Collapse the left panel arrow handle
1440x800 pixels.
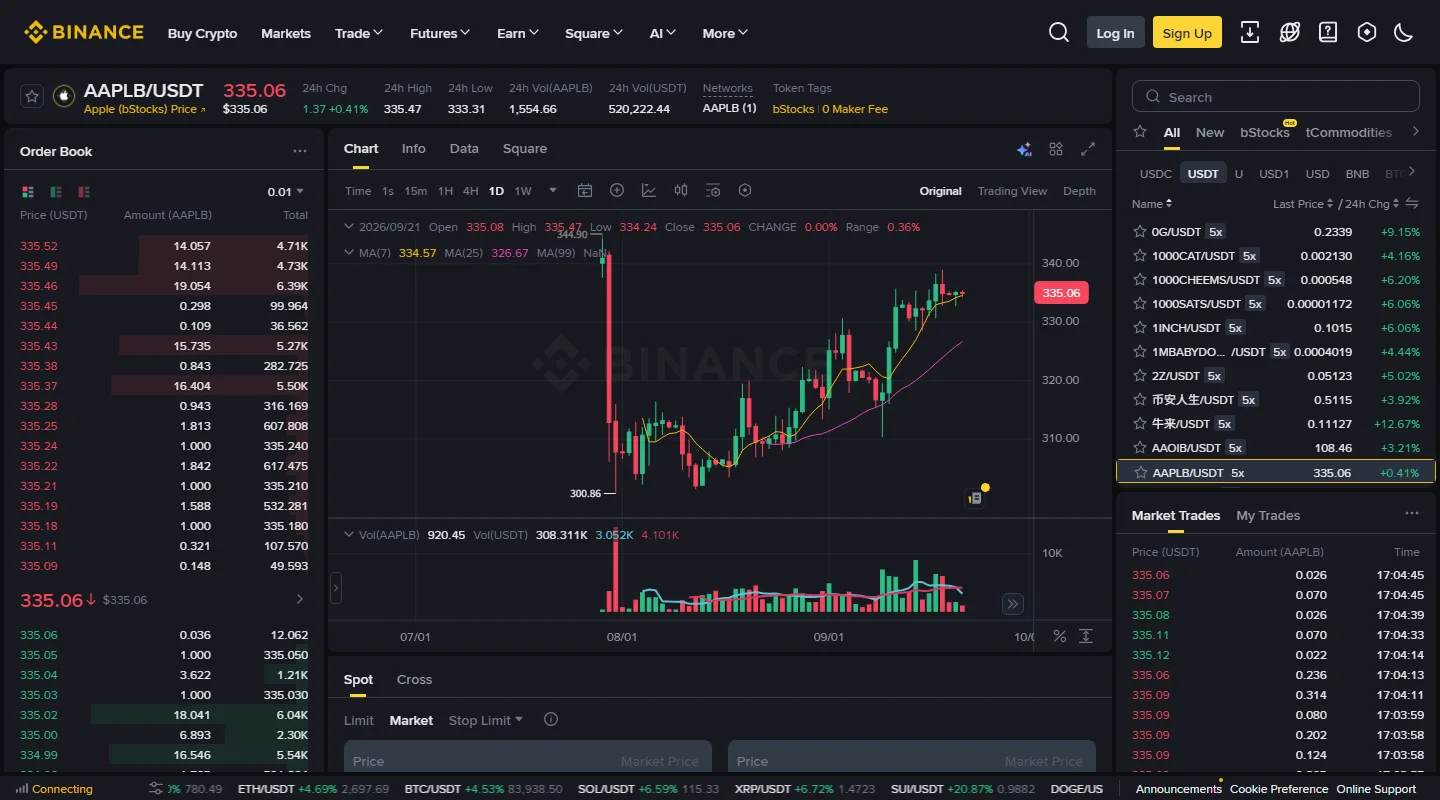(336, 588)
